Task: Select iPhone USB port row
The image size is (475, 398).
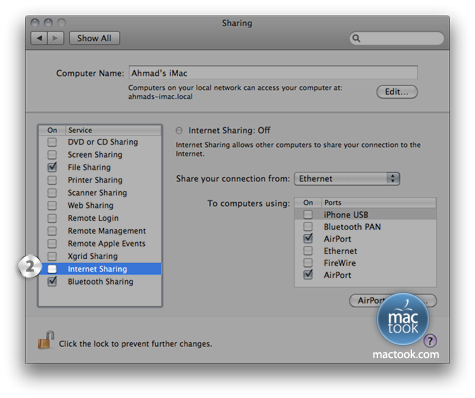Action: click(x=365, y=214)
